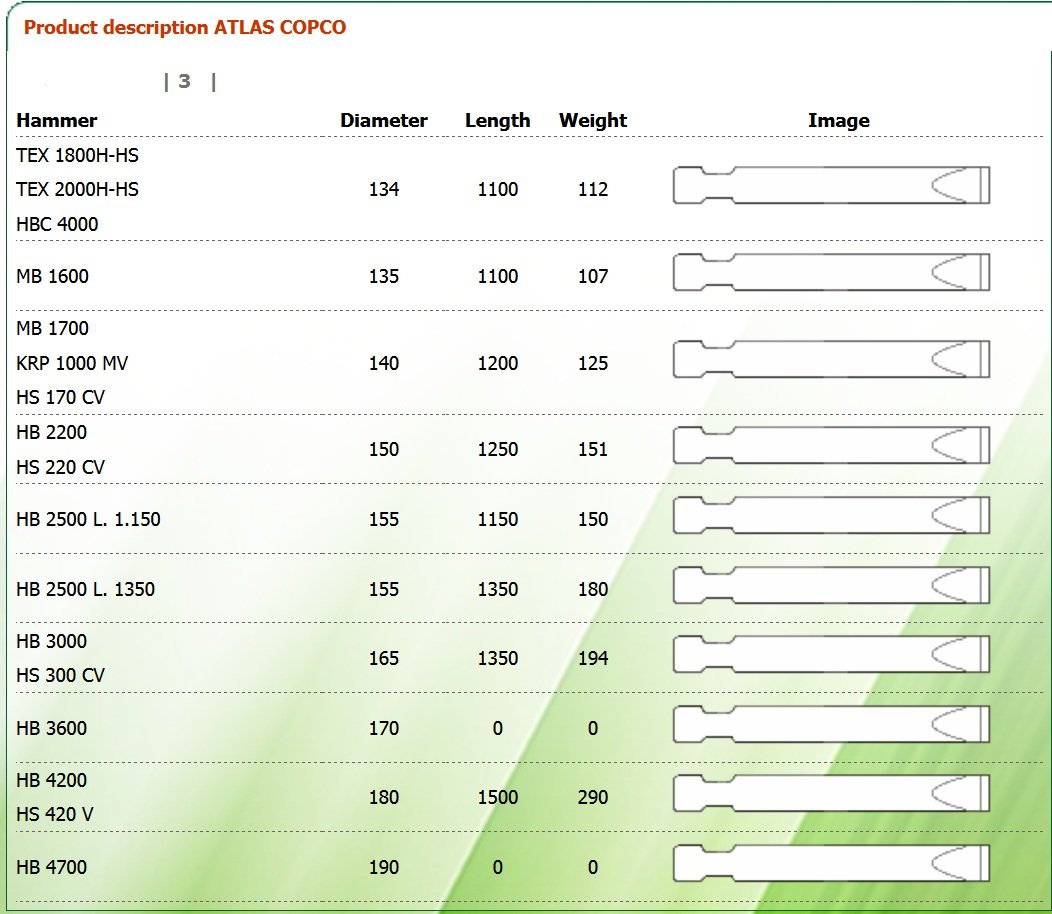Select the HB 2500 L. 1.150 hammer name
Viewport: 1052px width, 914px height.
pos(89,519)
